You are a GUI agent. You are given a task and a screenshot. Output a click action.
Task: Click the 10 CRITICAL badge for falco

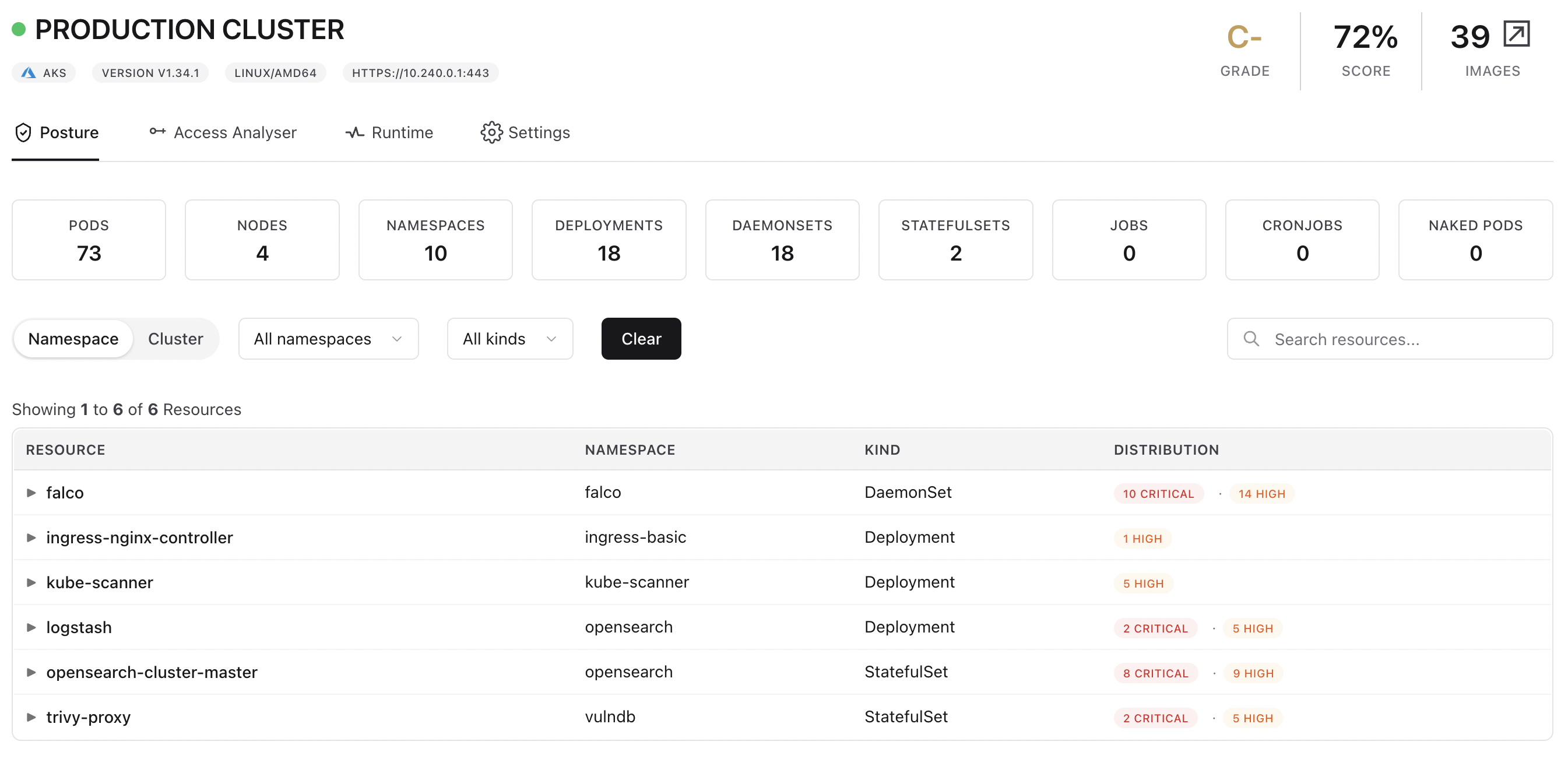point(1158,494)
